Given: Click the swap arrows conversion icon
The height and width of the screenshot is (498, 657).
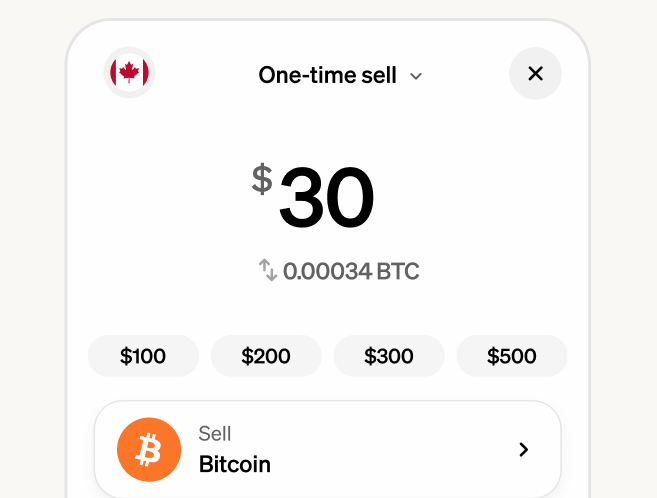Looking at the screenshot, I should (x=268, y=270).
